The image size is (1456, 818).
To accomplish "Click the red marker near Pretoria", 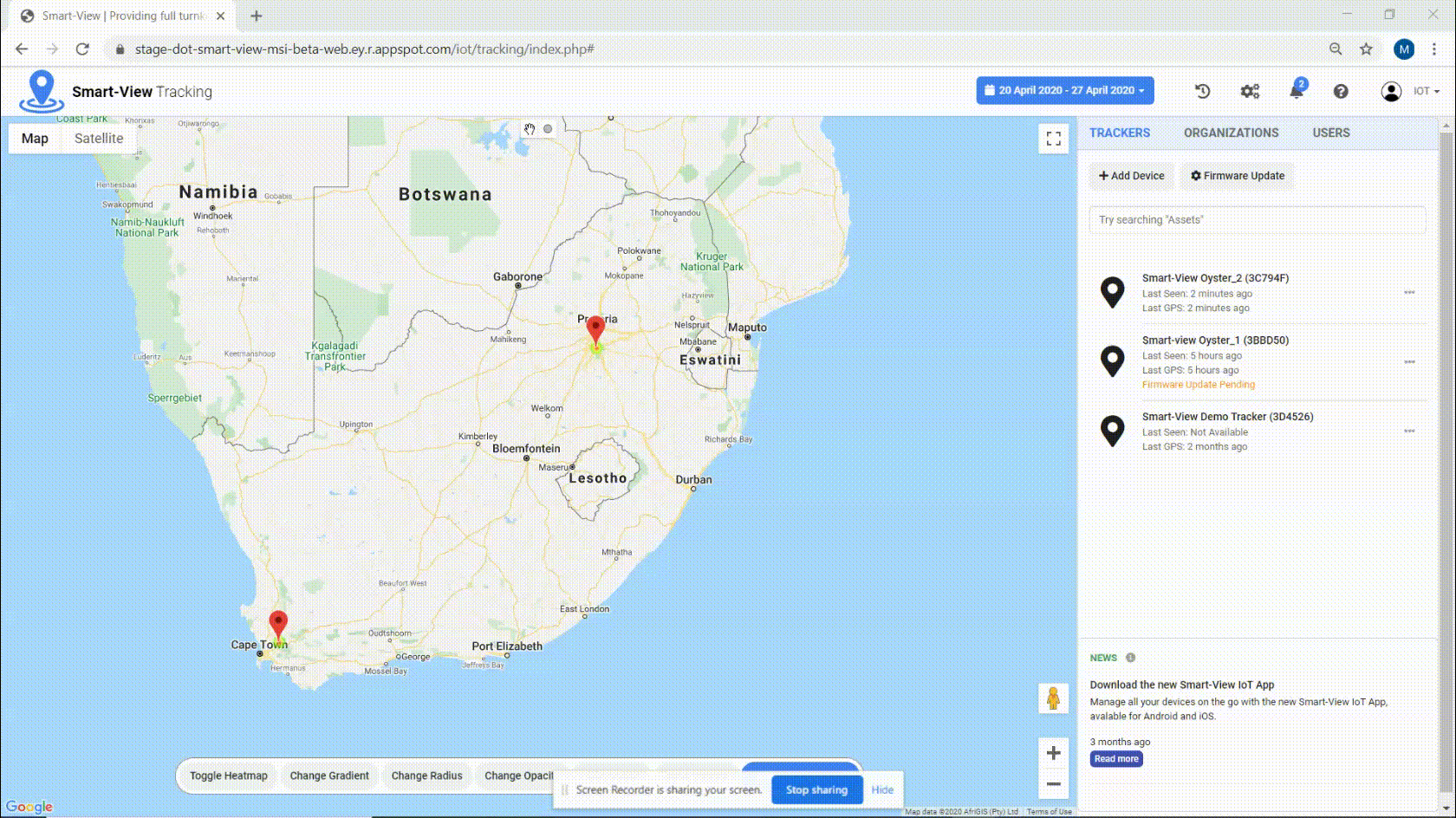I will click(x=595, y=330).
